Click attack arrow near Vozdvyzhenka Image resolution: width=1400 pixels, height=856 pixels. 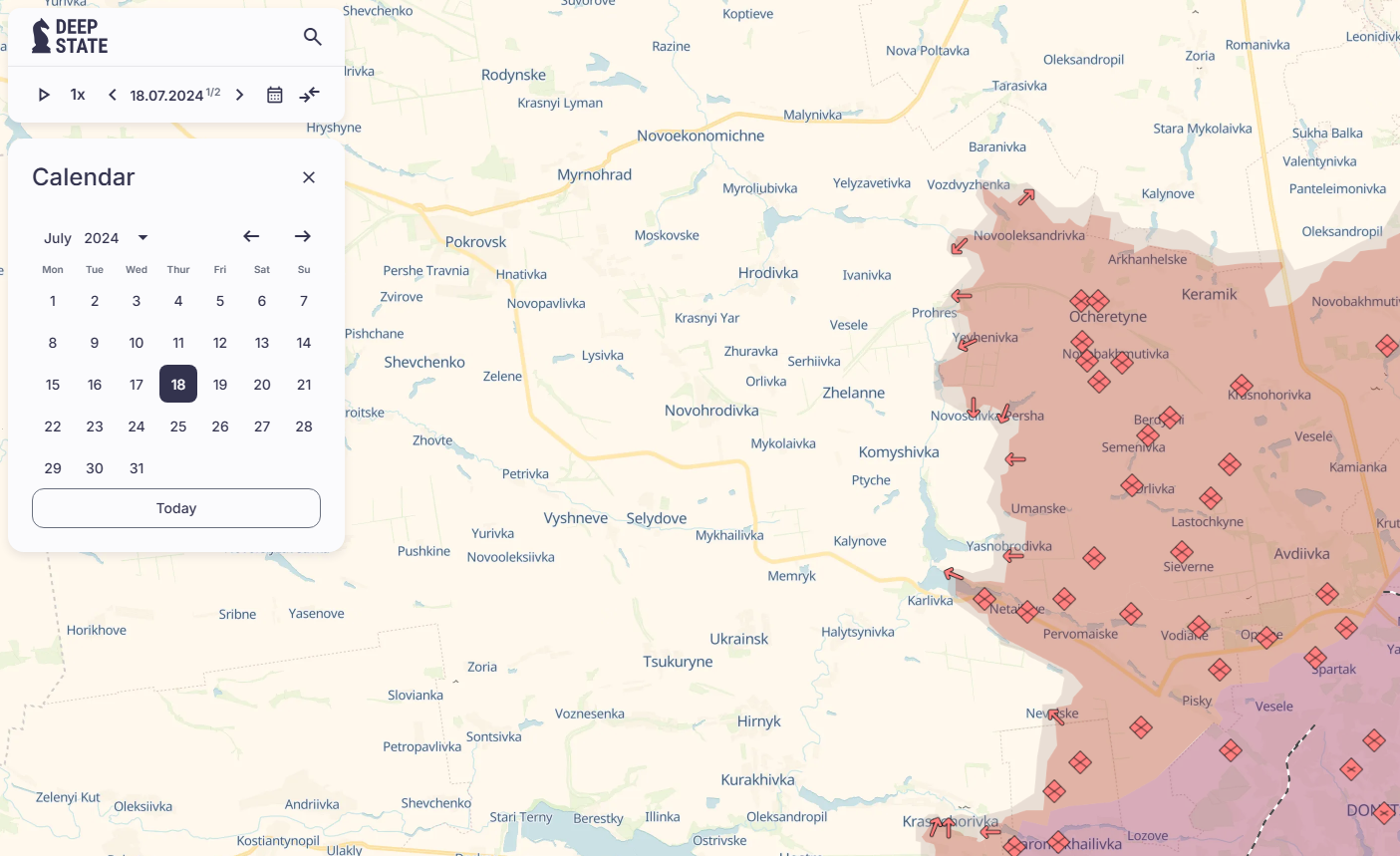click(x=1026, y=197)
